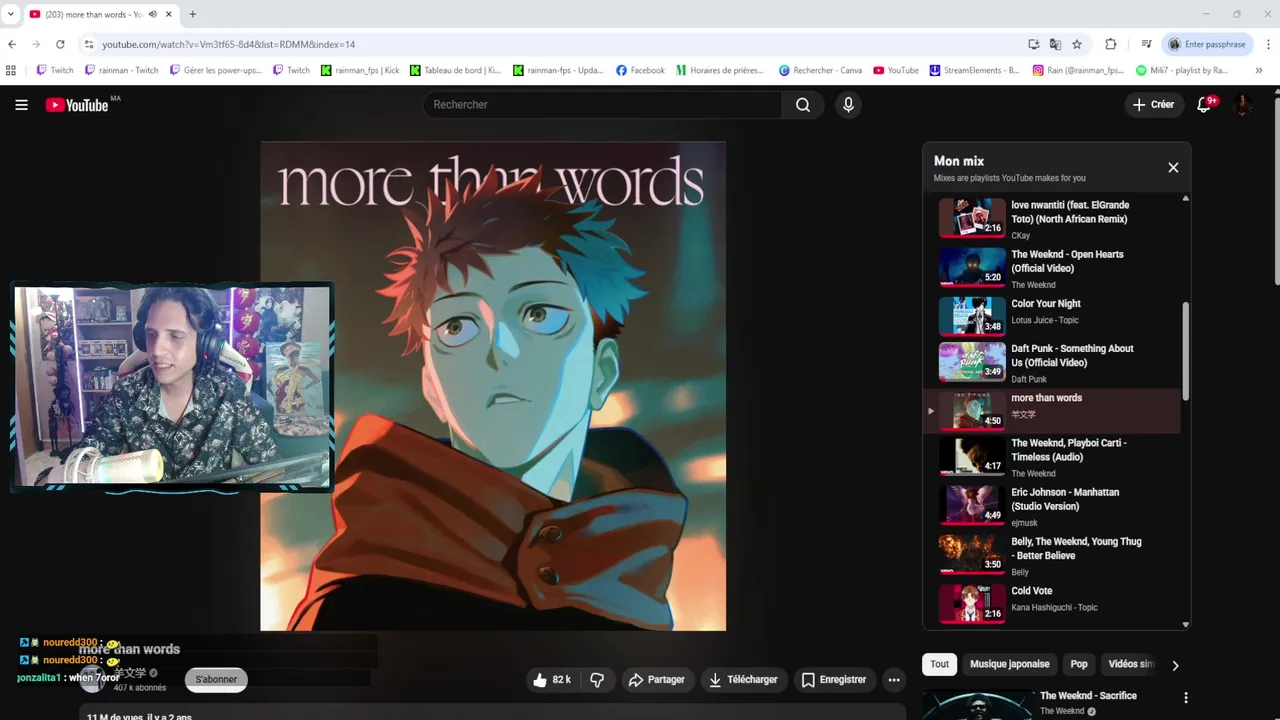Mute the tab via speaker icon

[x=152, y=14]
